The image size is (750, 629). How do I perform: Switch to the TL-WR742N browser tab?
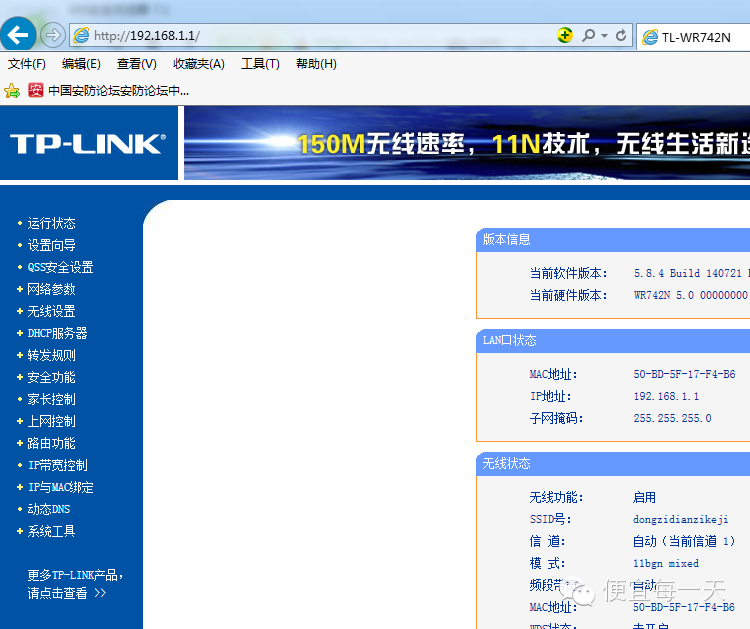pos(694,37)
